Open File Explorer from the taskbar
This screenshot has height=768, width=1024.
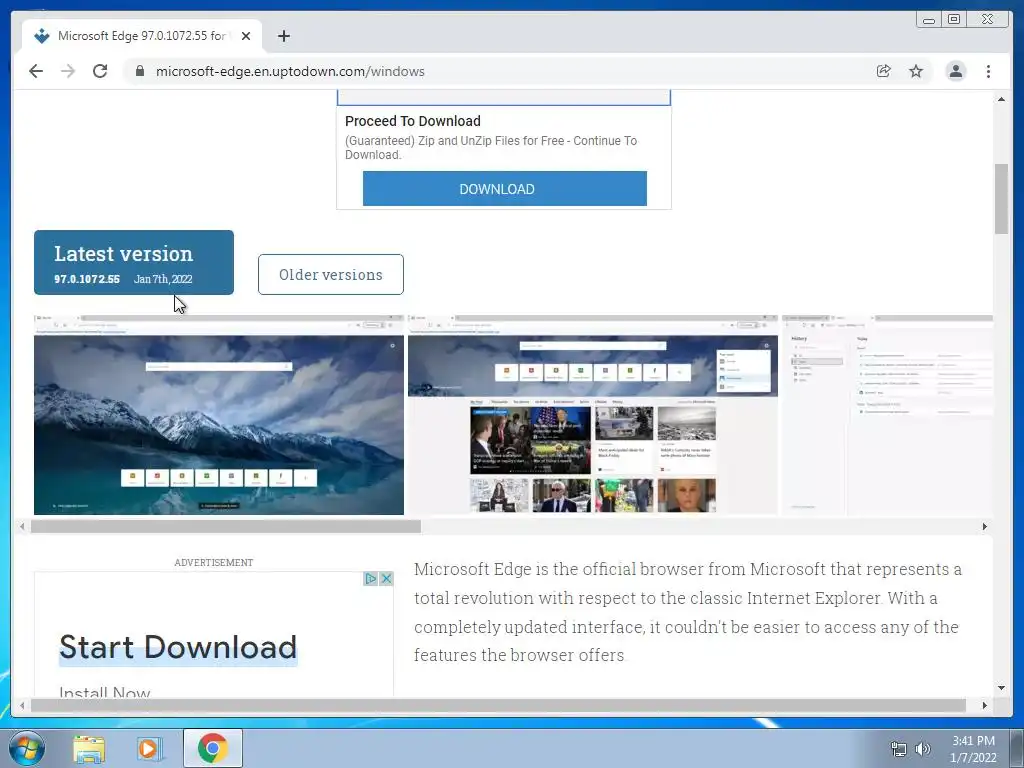pyautogui.click(x=89, y=748)
